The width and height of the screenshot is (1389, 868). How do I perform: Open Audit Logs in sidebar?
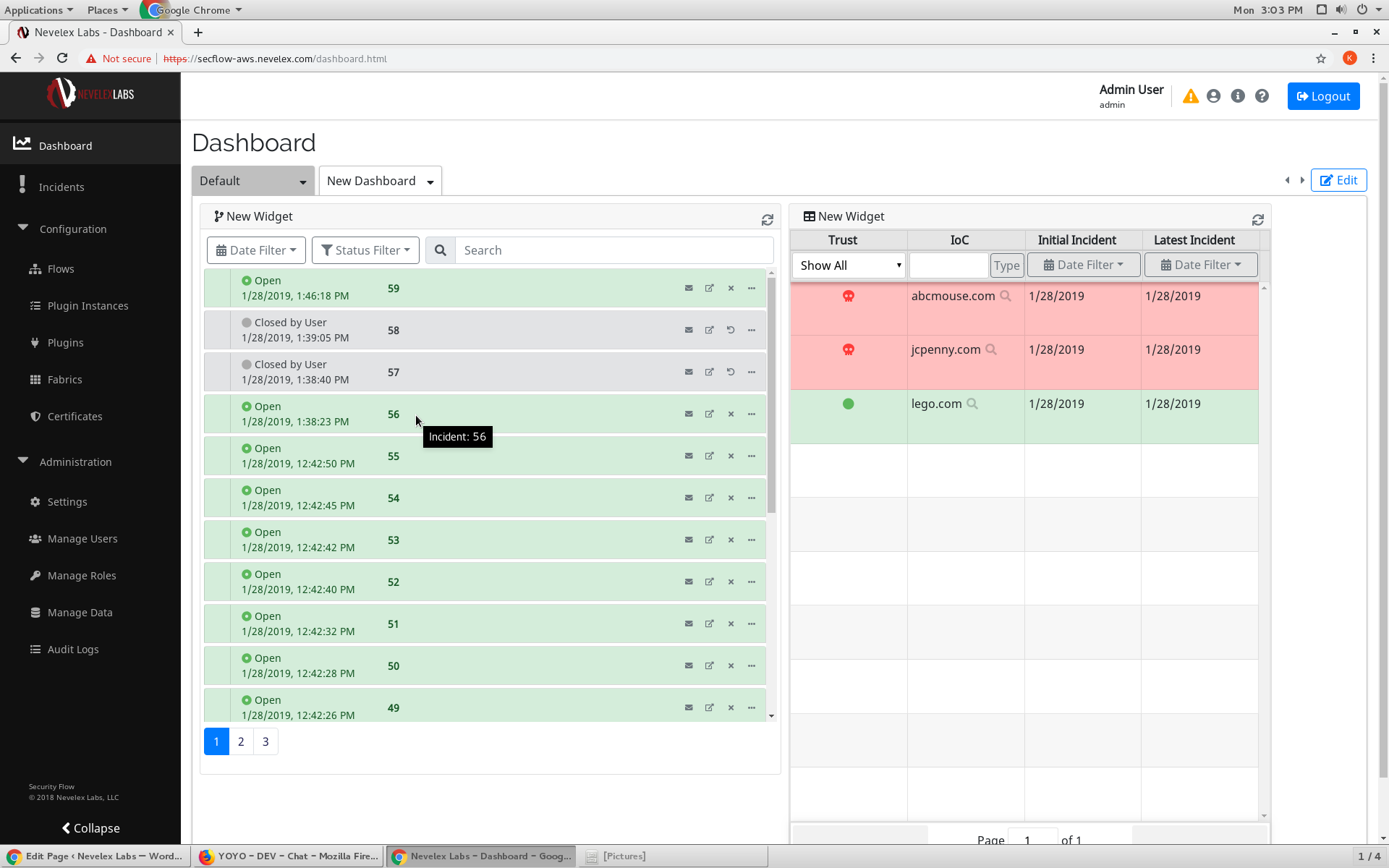[x=72, y=650]
